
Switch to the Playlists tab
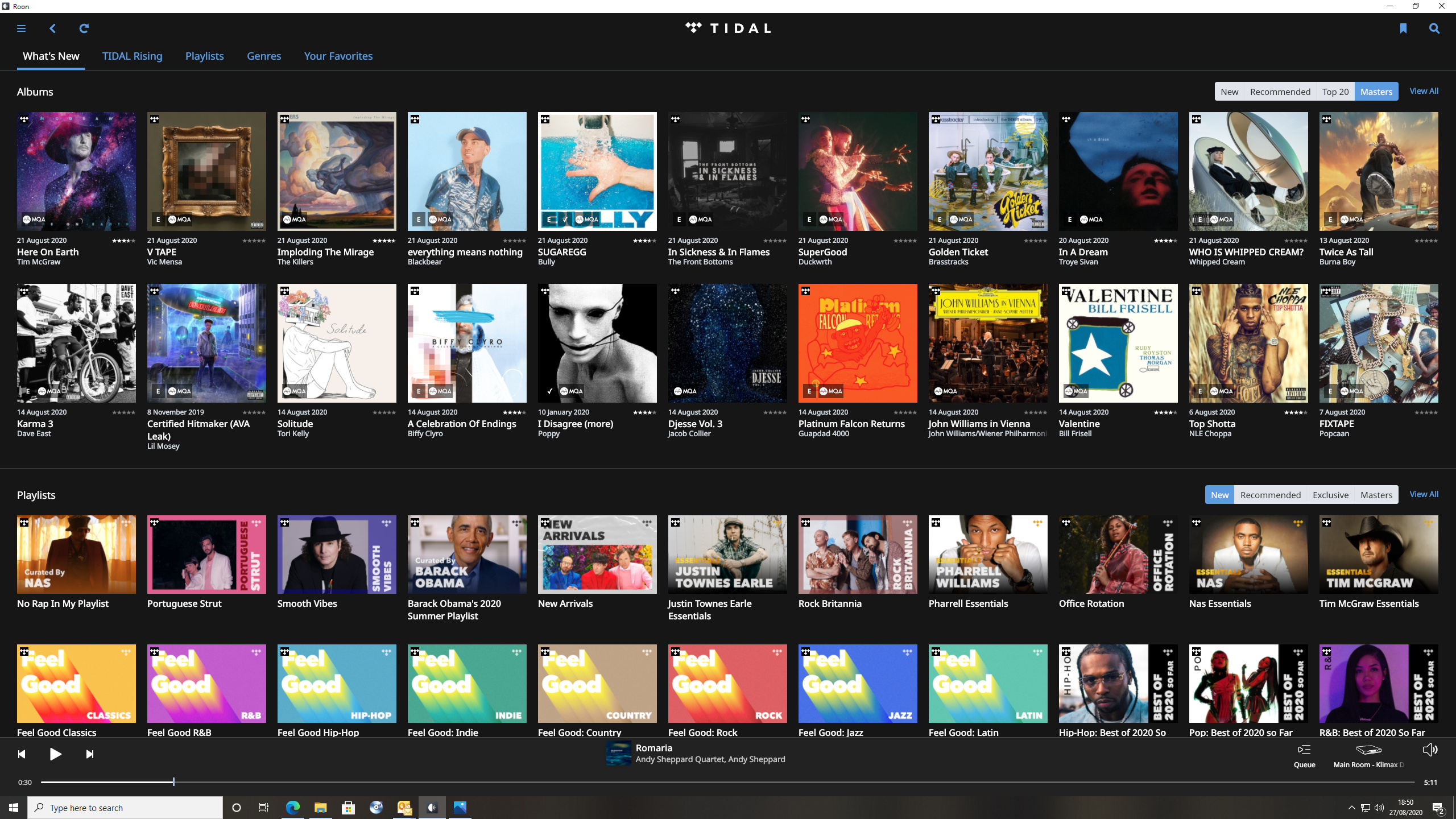pos(204,56)
